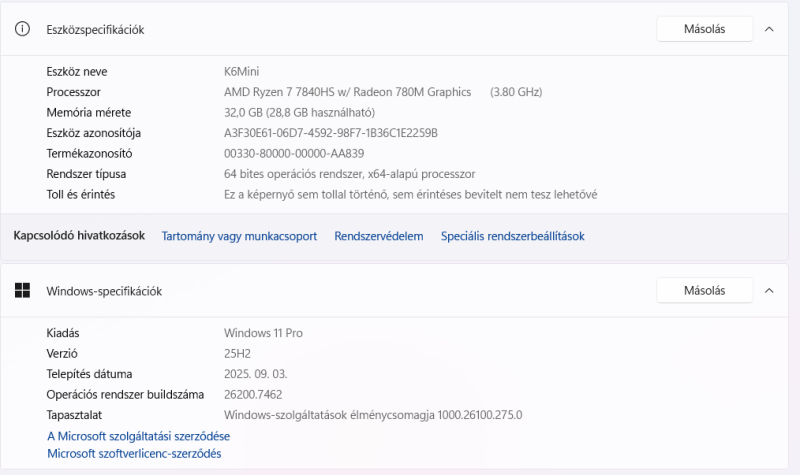Click the Windows logo icon beside Windows-specifikációk
800x475 pixels.
22,291
